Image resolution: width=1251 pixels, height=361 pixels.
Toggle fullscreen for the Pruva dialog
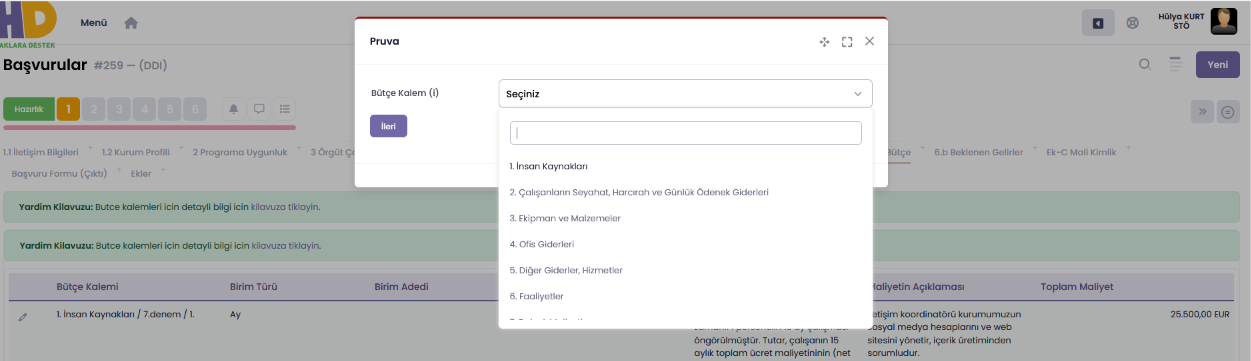(847, 42)
